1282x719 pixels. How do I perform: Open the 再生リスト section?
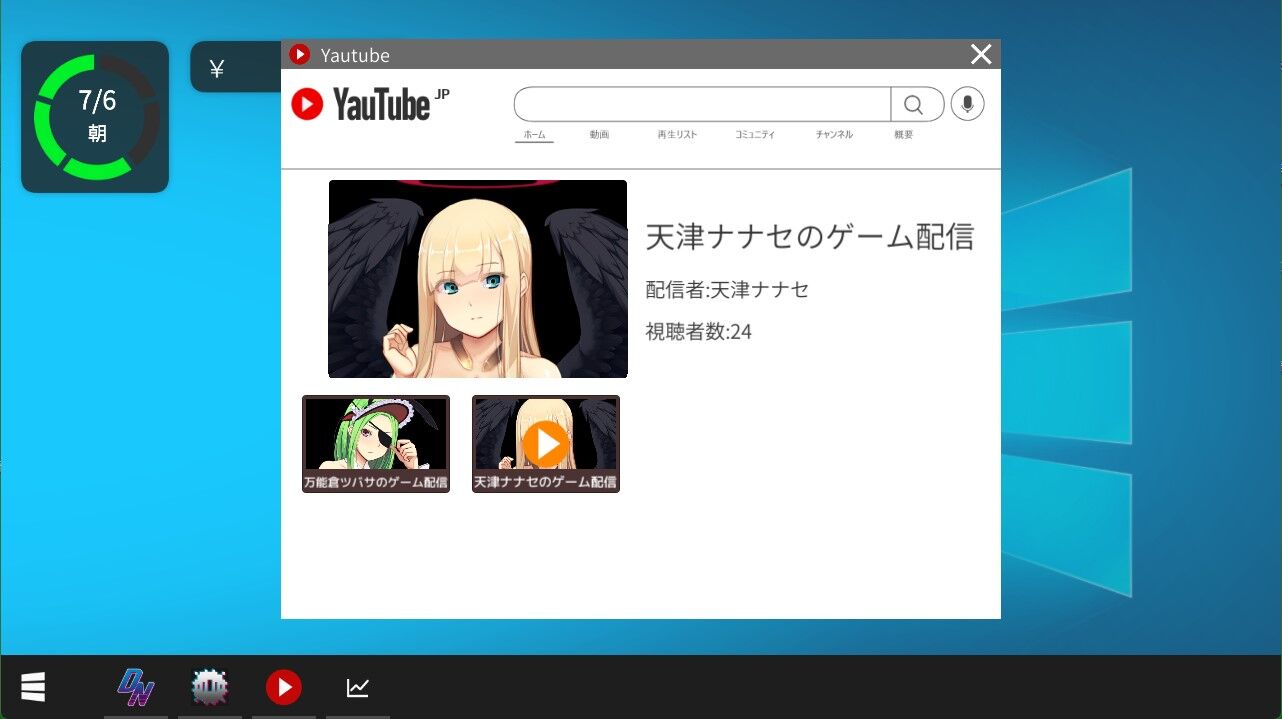pos(677,134)
